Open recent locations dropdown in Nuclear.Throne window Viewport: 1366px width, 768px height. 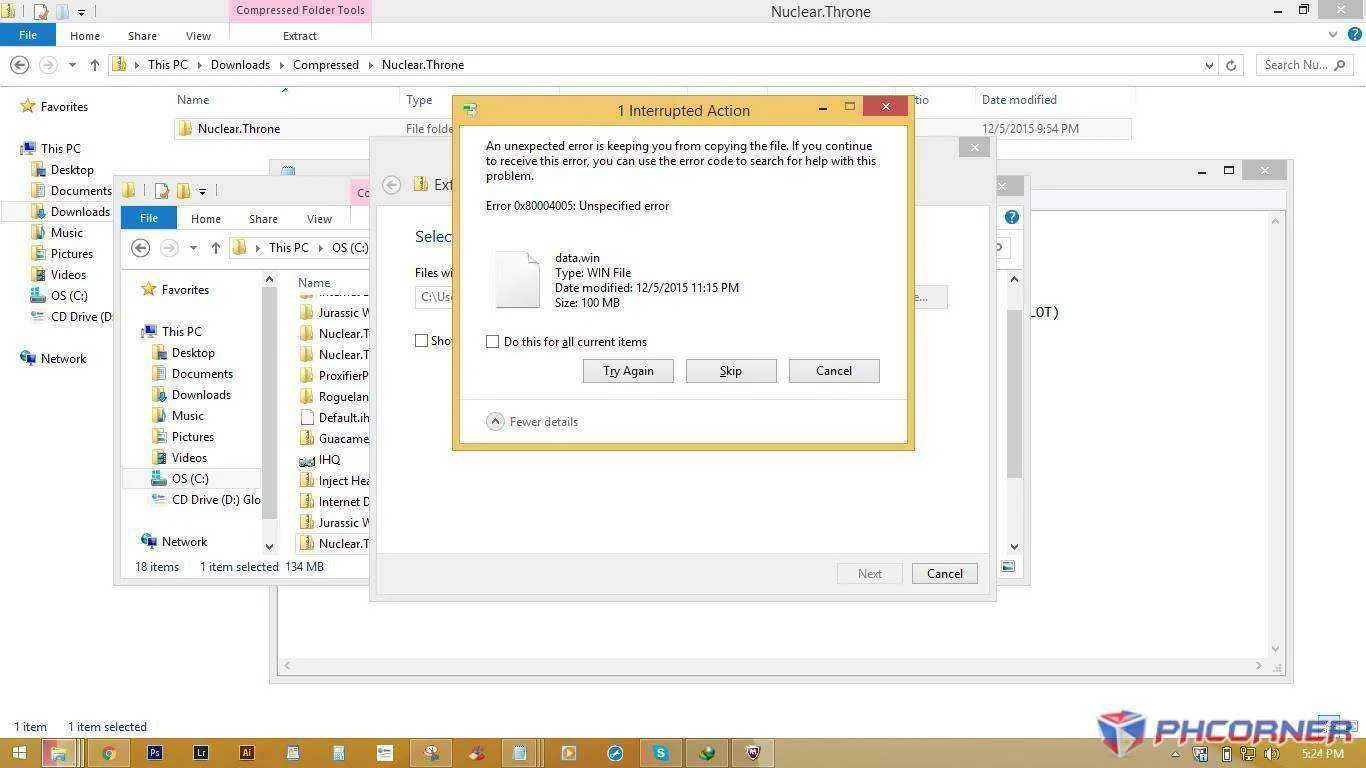[72, 65]
